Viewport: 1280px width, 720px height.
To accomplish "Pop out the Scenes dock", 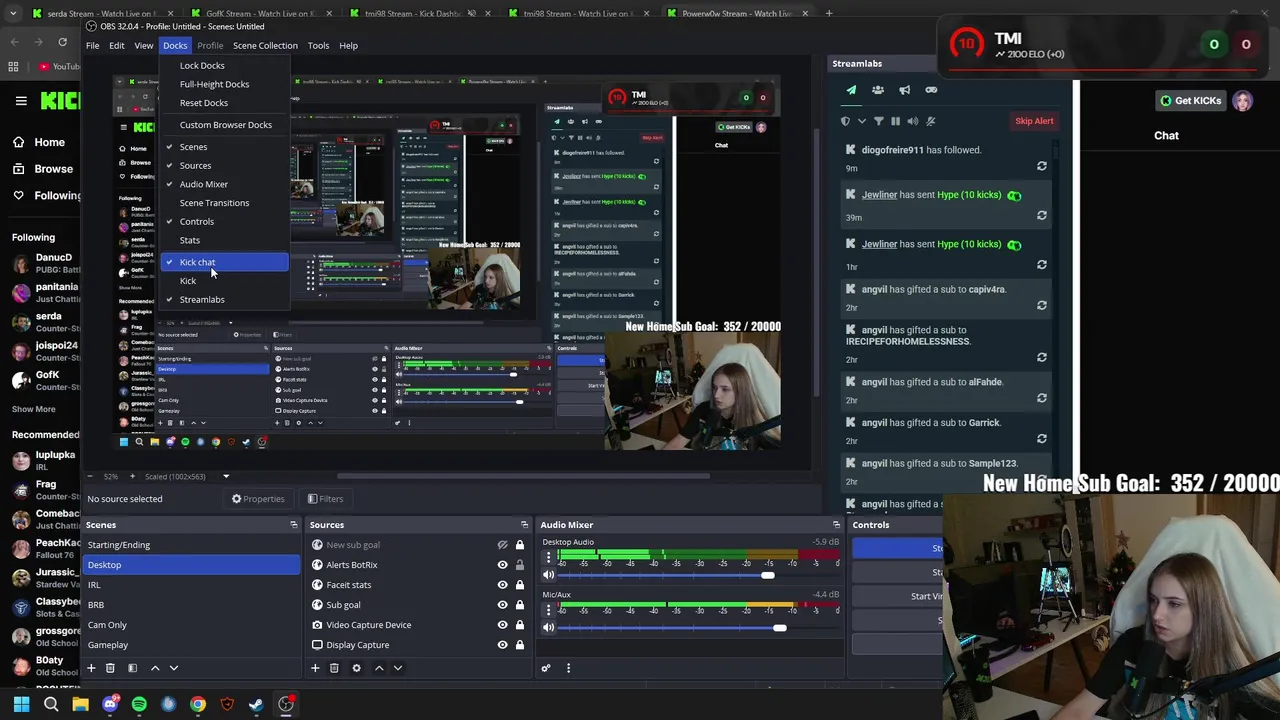I will 293,525.
